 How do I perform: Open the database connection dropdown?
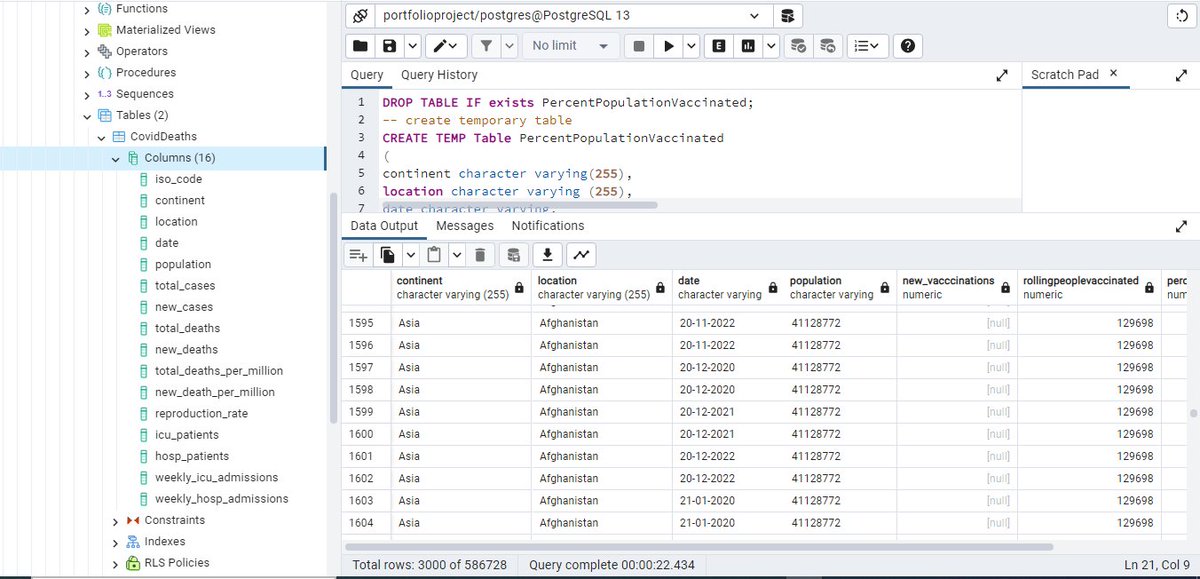[573, 16]
